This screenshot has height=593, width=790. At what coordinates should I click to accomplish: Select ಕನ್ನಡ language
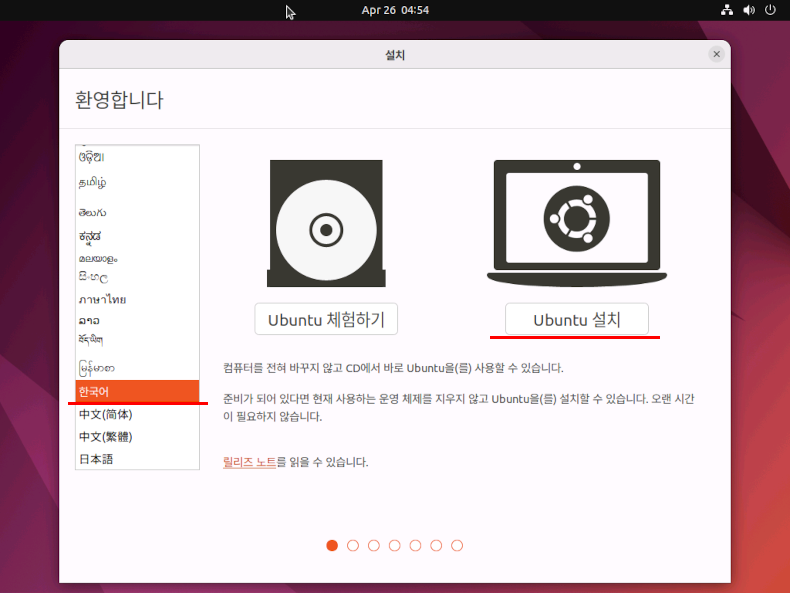(x=137, y=236)
